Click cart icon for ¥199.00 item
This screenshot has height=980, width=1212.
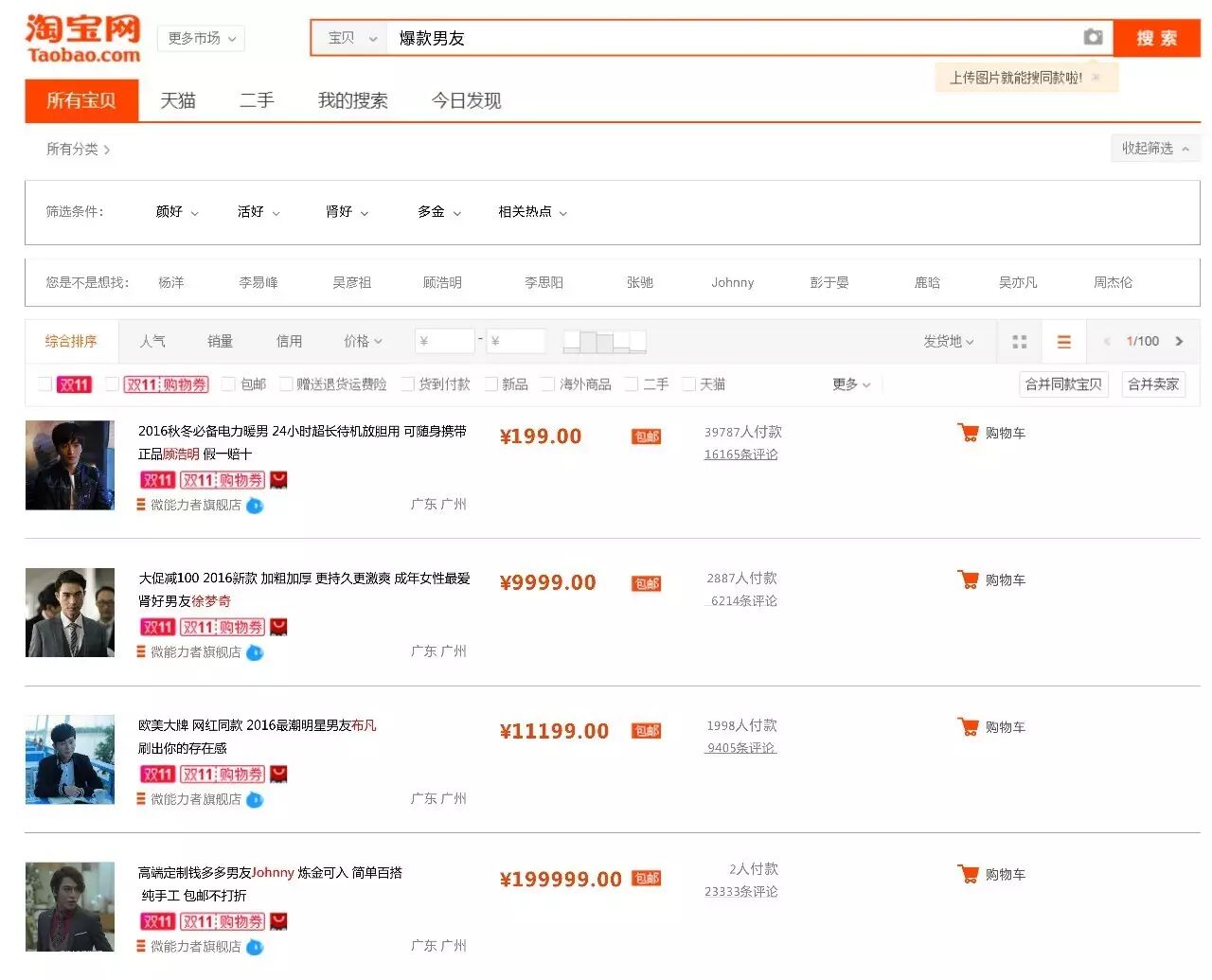point(968,433)
